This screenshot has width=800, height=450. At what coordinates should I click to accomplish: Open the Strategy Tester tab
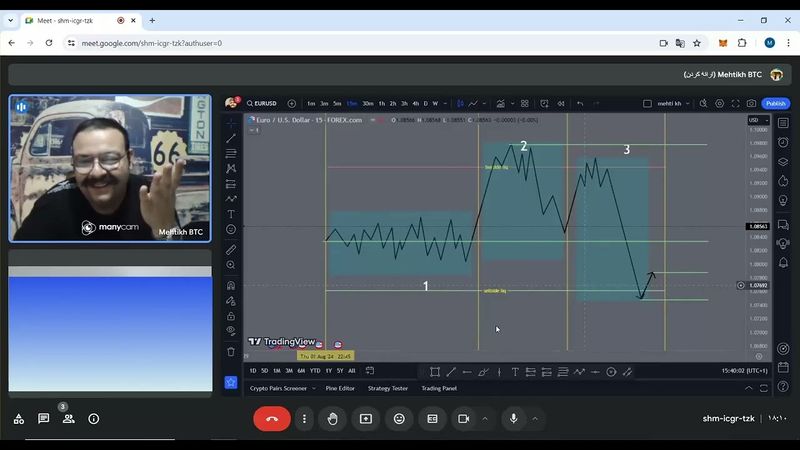pos(387,388)
